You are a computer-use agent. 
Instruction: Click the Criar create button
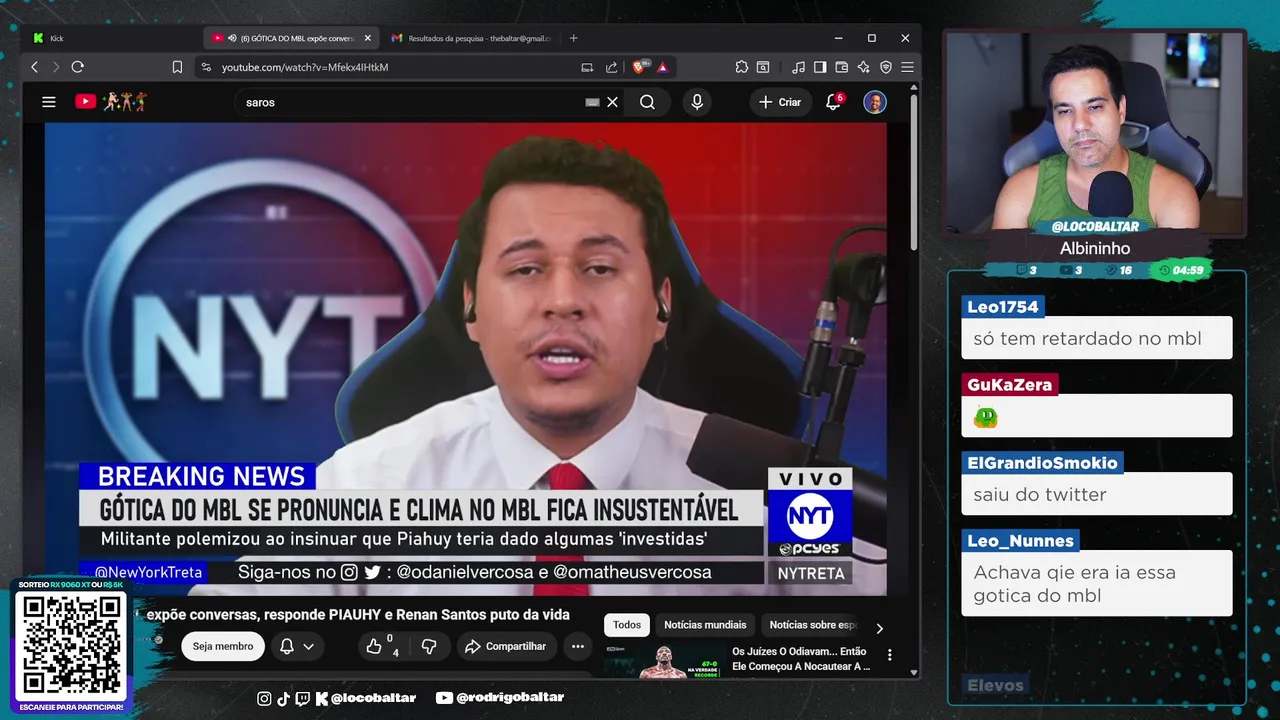pos(780,102)
